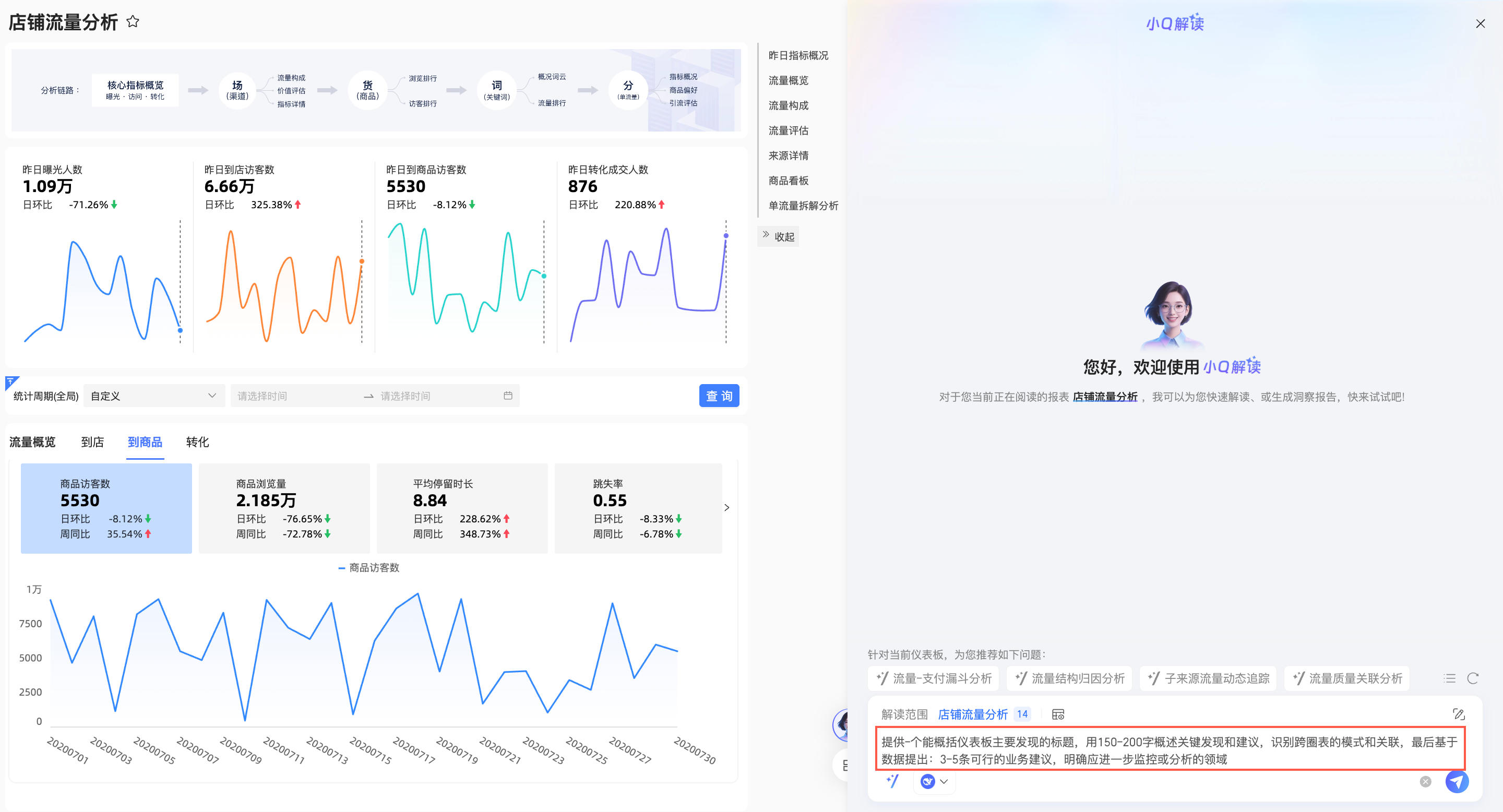Open the AI model selector dropdown
This screenshot has width=1503, height=812.
[934, 781]
